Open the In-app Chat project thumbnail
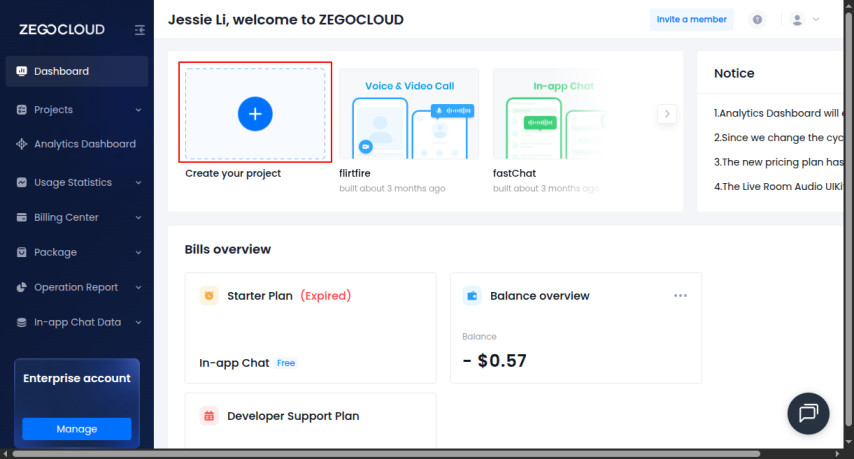The width and height of the screenshot is (854, 459). tap(549, 114)
